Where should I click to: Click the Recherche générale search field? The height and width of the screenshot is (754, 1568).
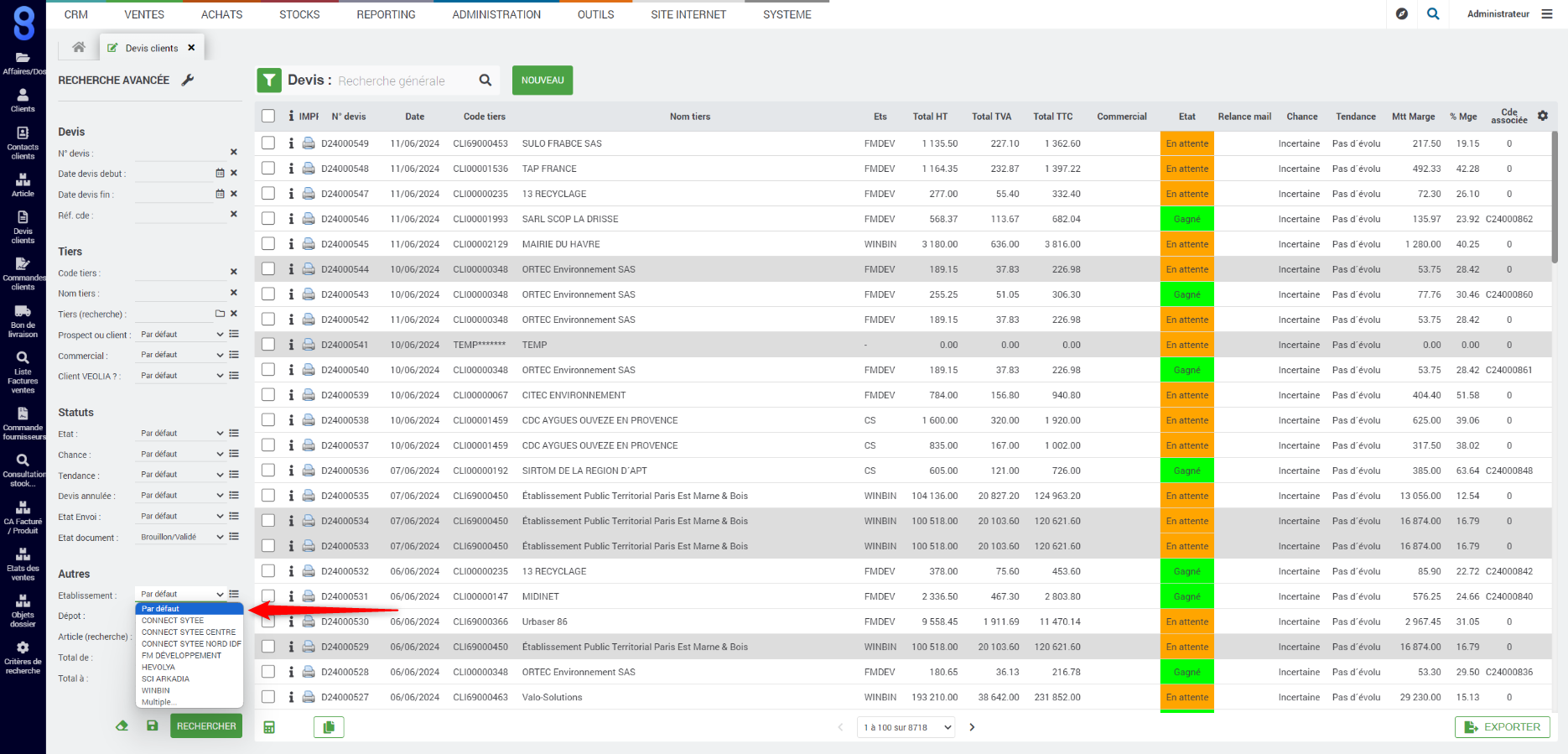402,81
